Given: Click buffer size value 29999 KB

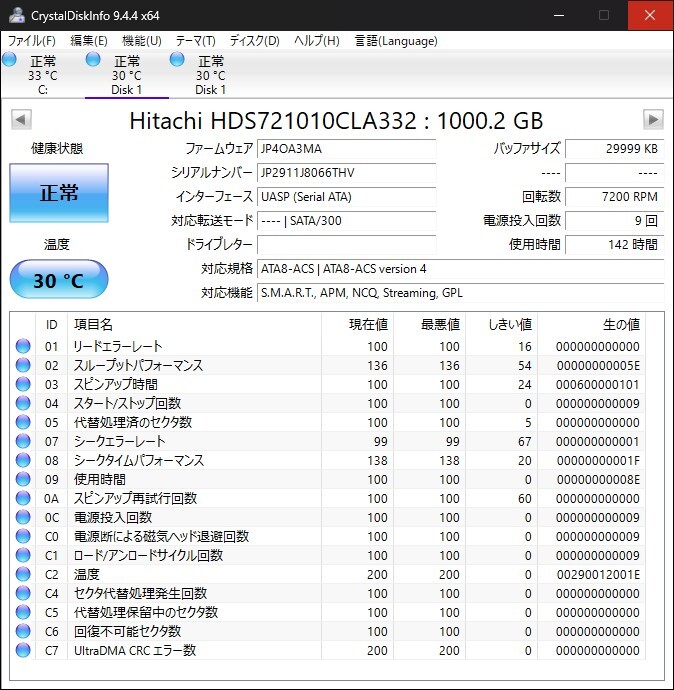Looking at the screenshot, I should 614,149.
